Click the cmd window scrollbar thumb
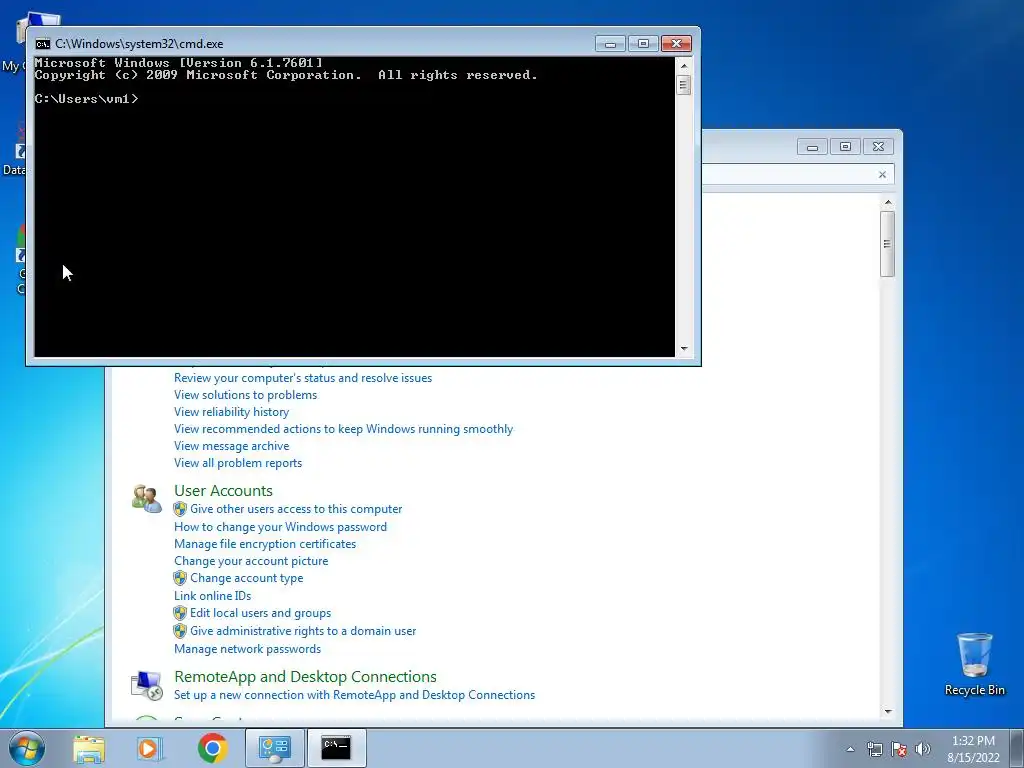The height and width of the screenshot is (768, 1024). [684, 85]
